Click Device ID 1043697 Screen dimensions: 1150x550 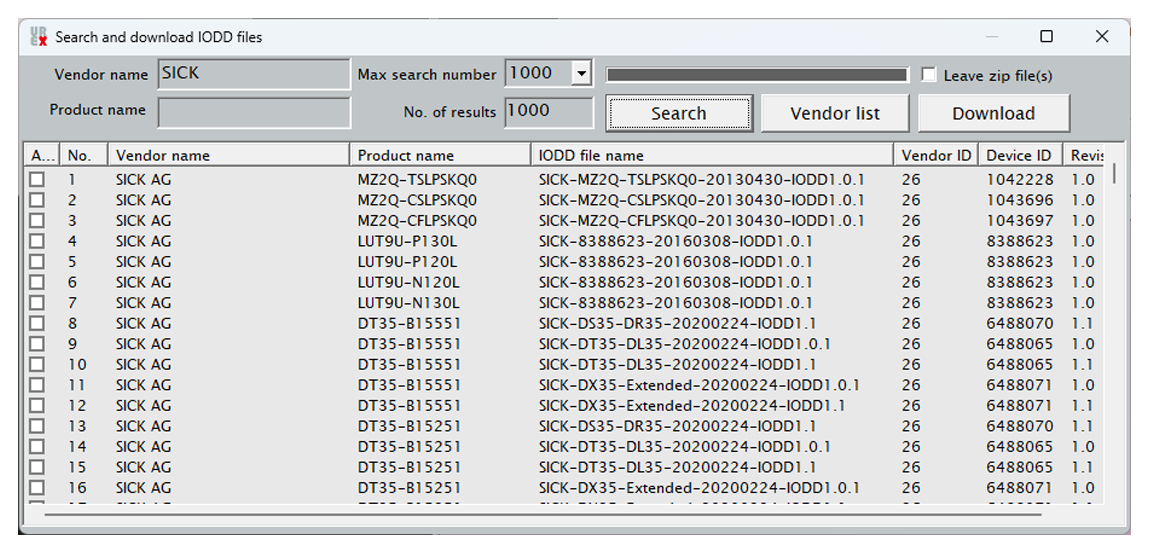[x=1019, y=221]
